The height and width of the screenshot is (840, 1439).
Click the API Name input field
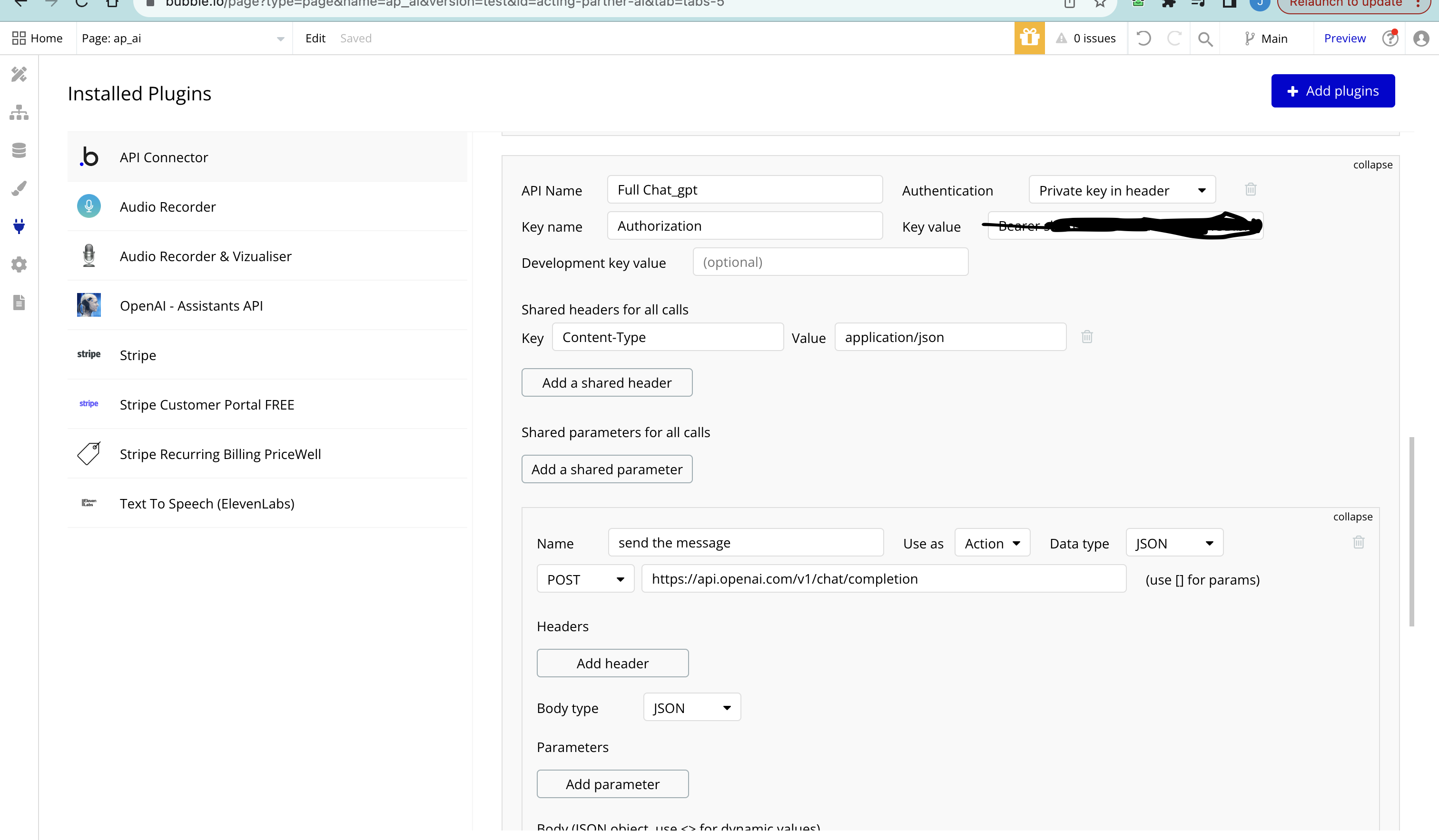(745, 190)
